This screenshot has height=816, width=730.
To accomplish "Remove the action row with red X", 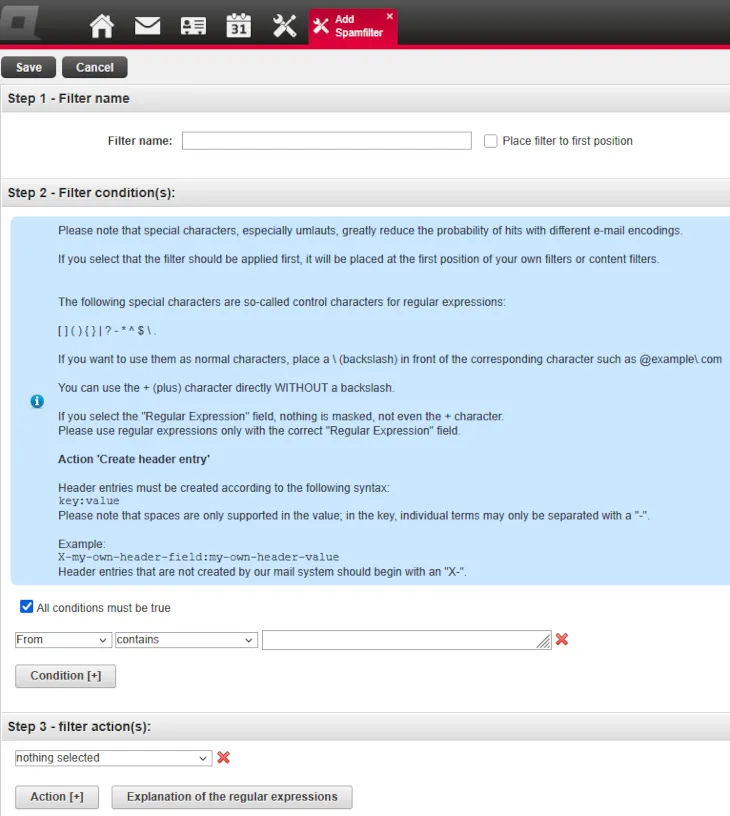I will (224, 757).
